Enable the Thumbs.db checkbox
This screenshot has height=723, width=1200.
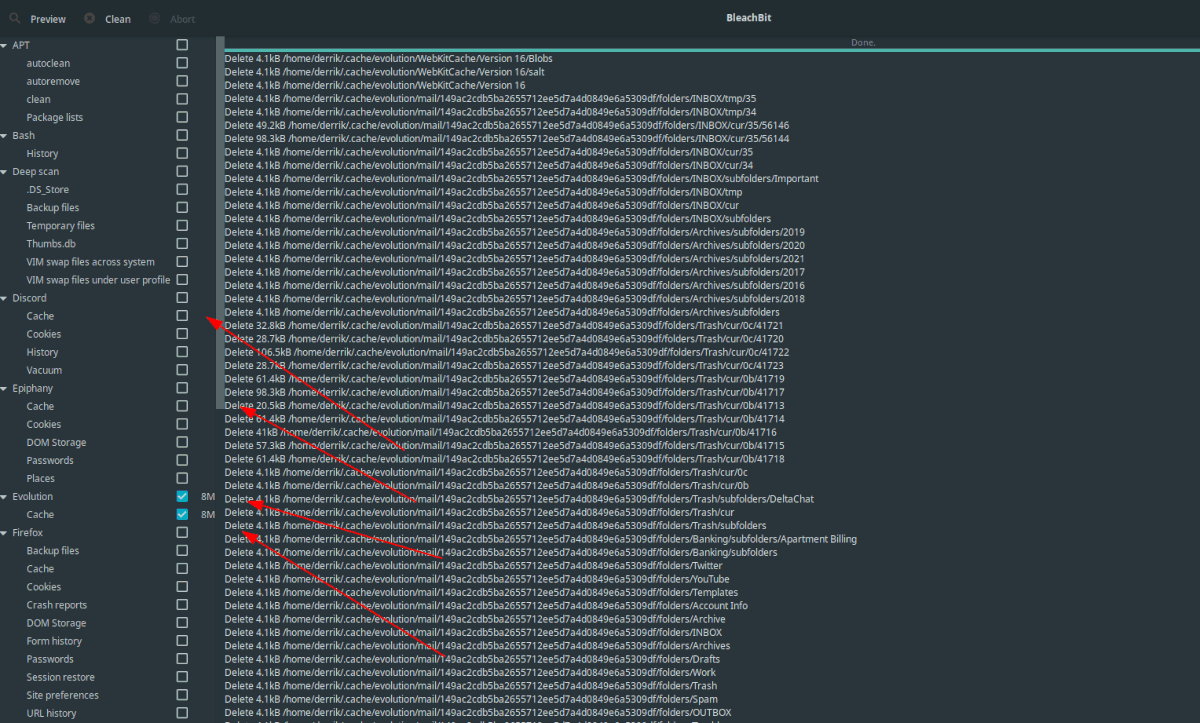coord(182,243)
